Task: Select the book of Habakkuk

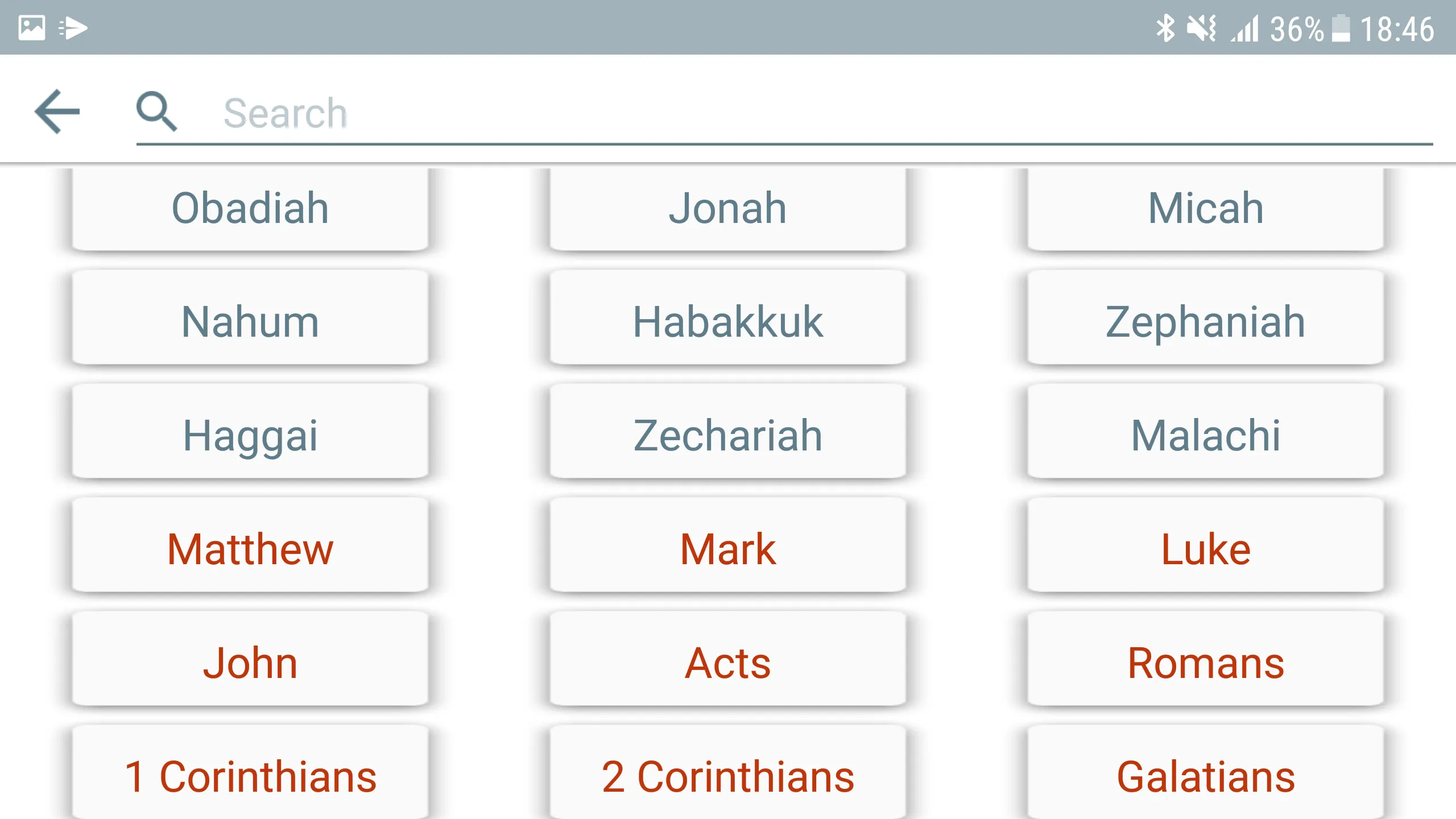Action: pos(727,320)
